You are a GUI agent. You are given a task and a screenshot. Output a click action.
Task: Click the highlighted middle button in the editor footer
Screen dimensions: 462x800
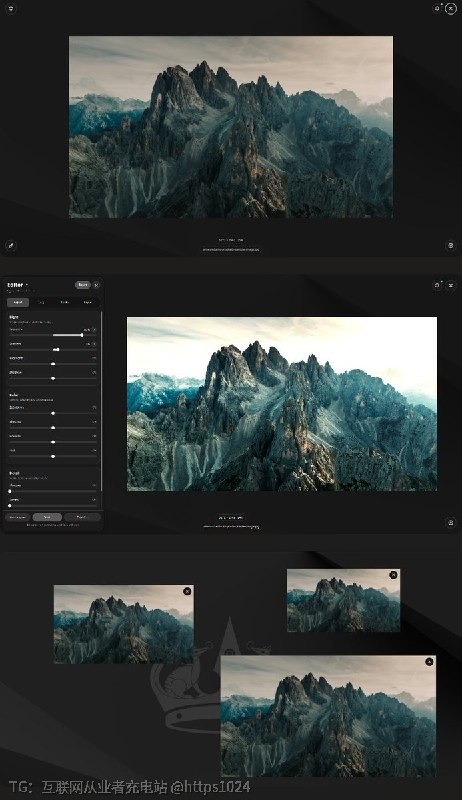click(47, 517)
